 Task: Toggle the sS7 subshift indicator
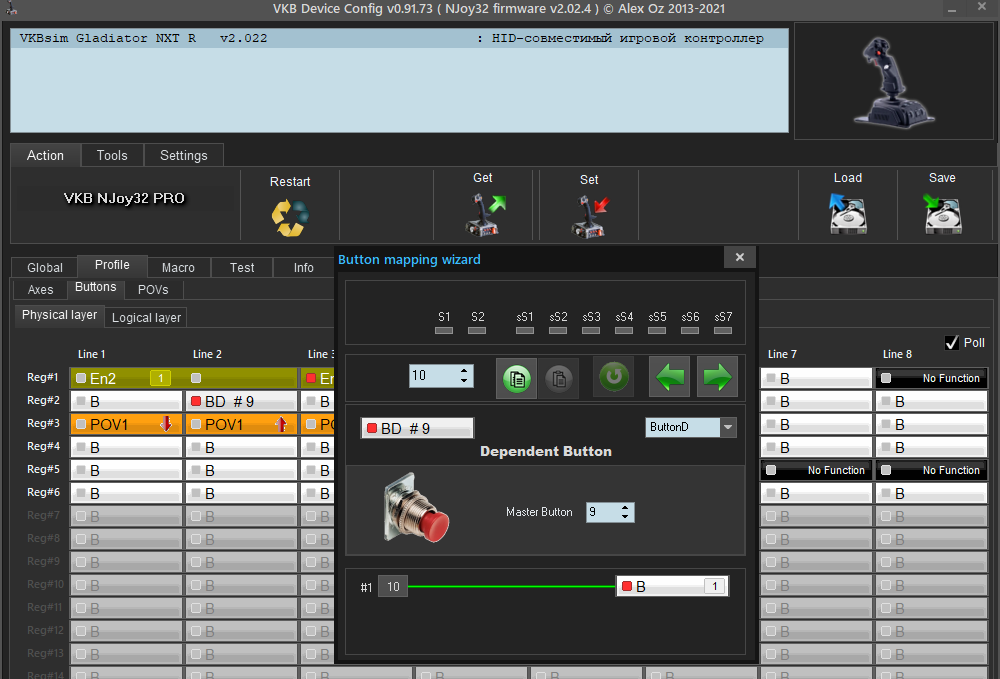coord(723,330)
